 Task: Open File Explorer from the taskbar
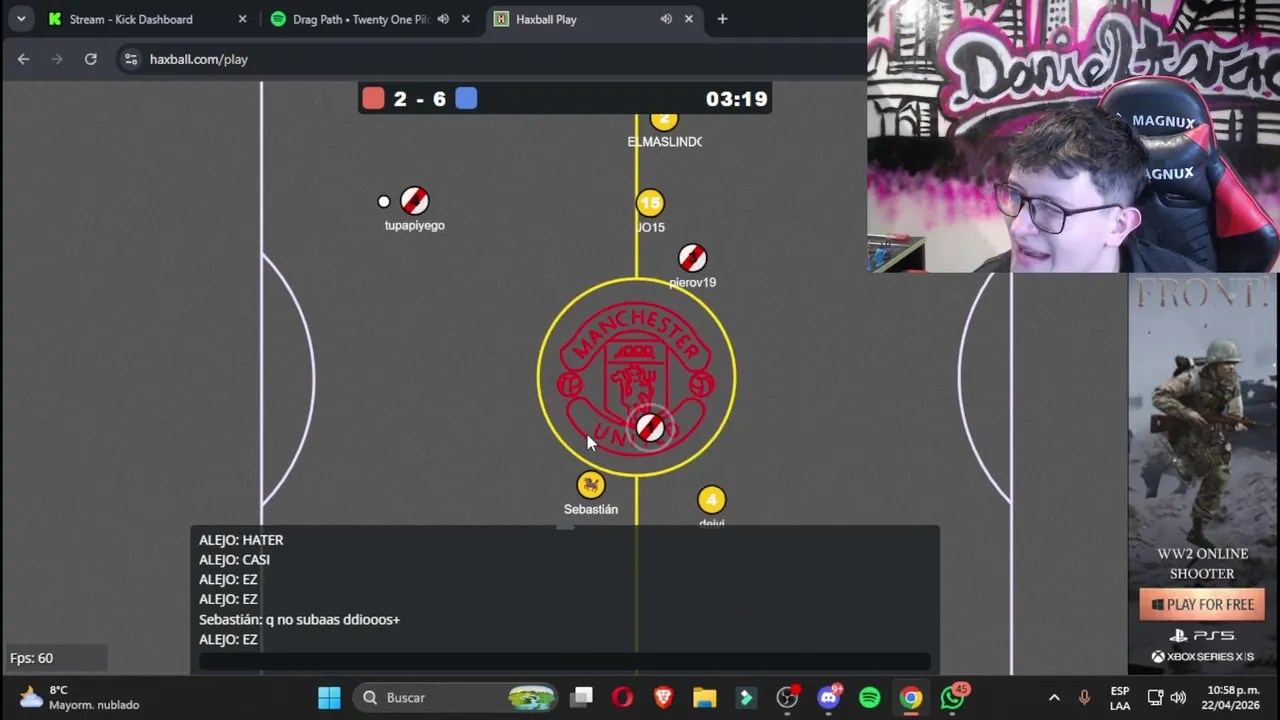click(x=705, y=697)
